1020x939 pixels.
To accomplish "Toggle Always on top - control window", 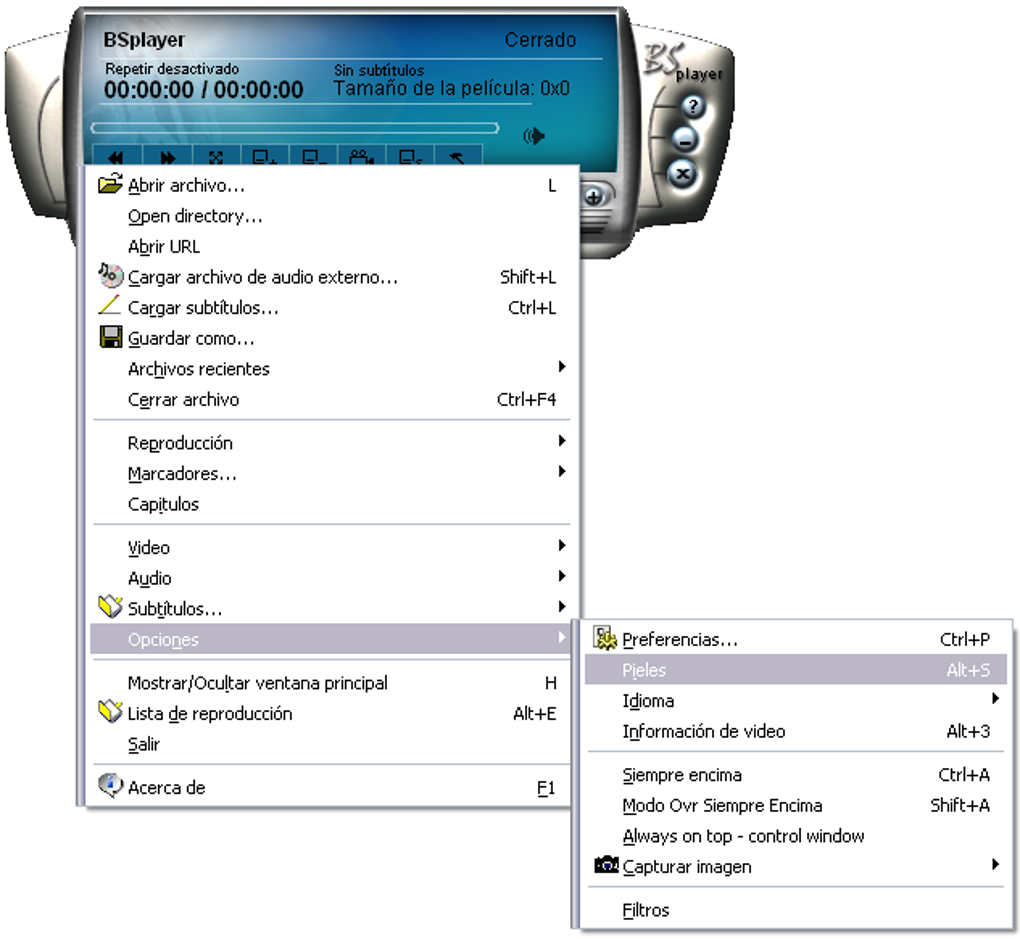I will tap(796, 836).
